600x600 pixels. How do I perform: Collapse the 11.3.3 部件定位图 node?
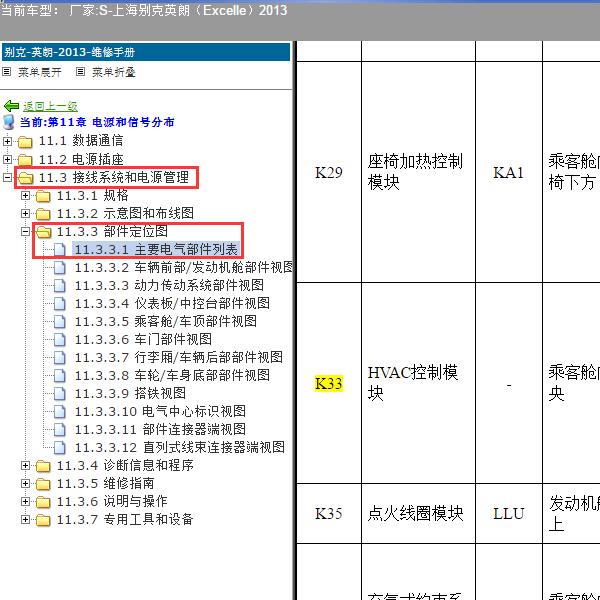tap(25, 232)
